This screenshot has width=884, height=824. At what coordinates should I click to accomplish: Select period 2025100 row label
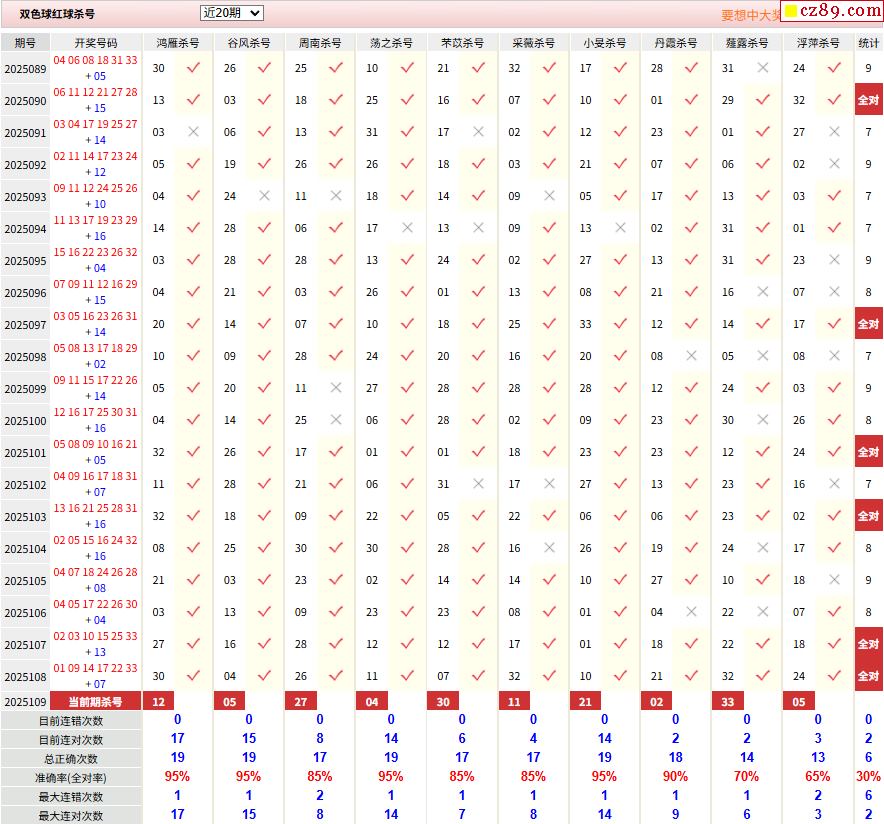[25, 421]
